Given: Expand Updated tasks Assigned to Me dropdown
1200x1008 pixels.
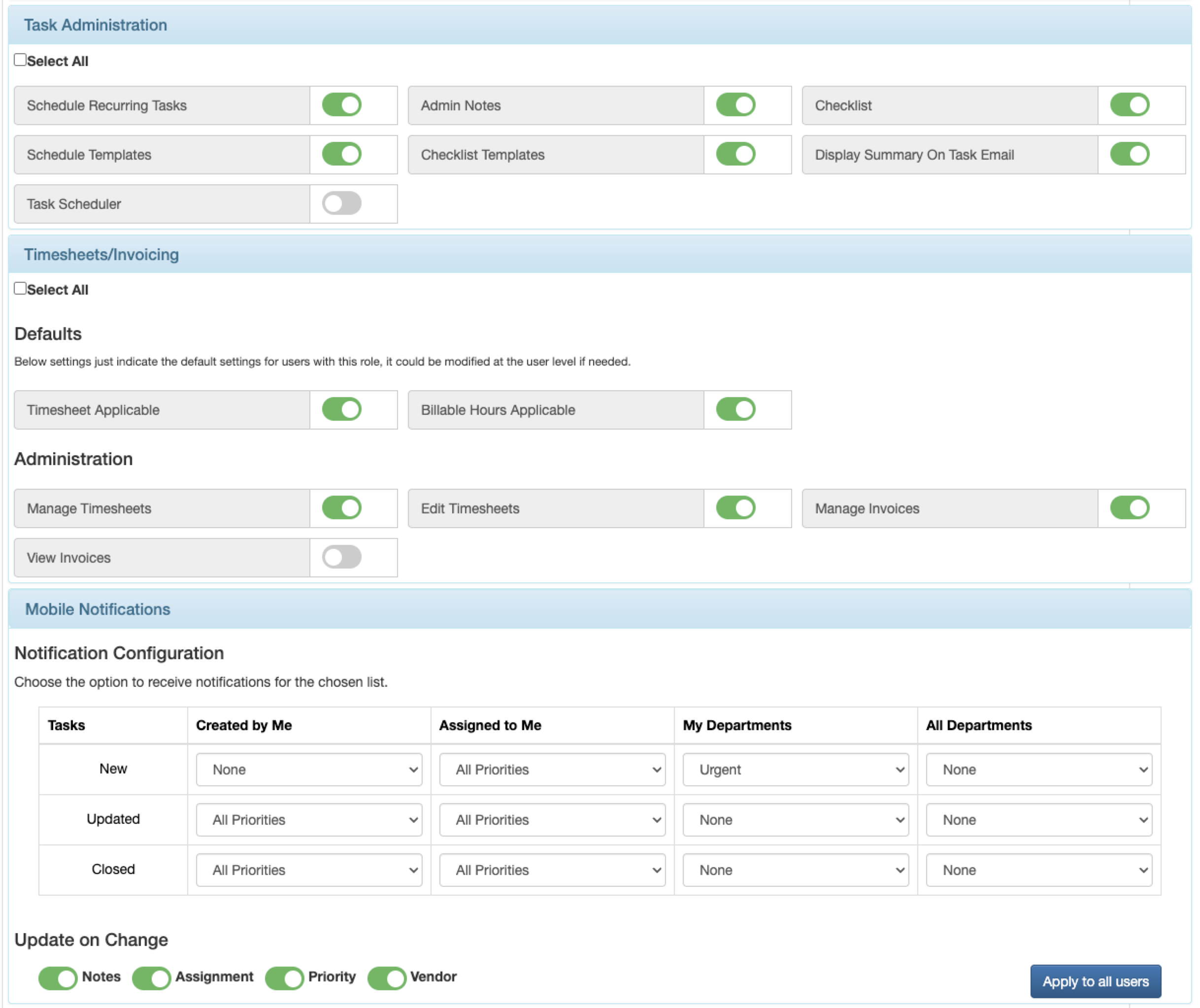Looking at the screenshot, I should pyautogui.click(x=552, y=820).
